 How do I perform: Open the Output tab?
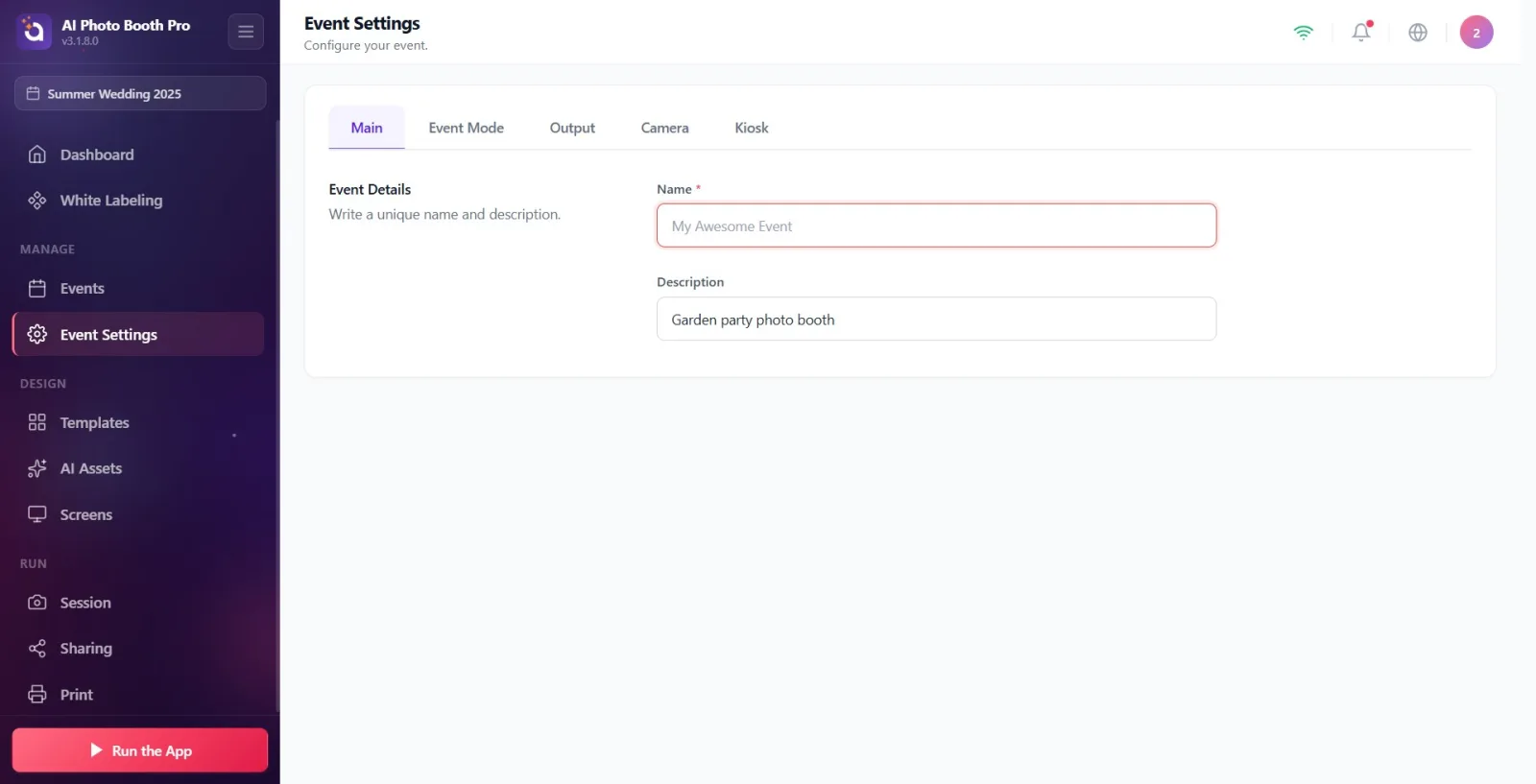(x=572, y=128)
